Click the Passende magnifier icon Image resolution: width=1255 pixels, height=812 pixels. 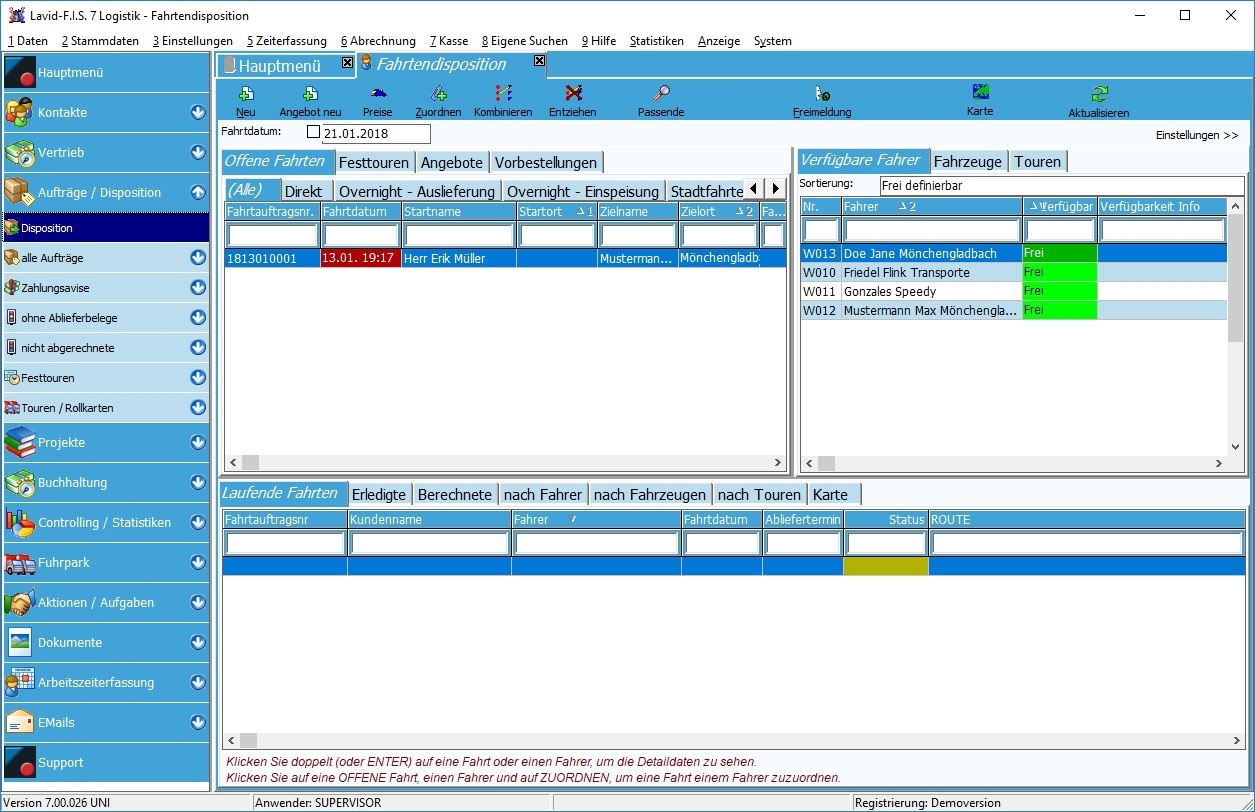pos(661,93)
